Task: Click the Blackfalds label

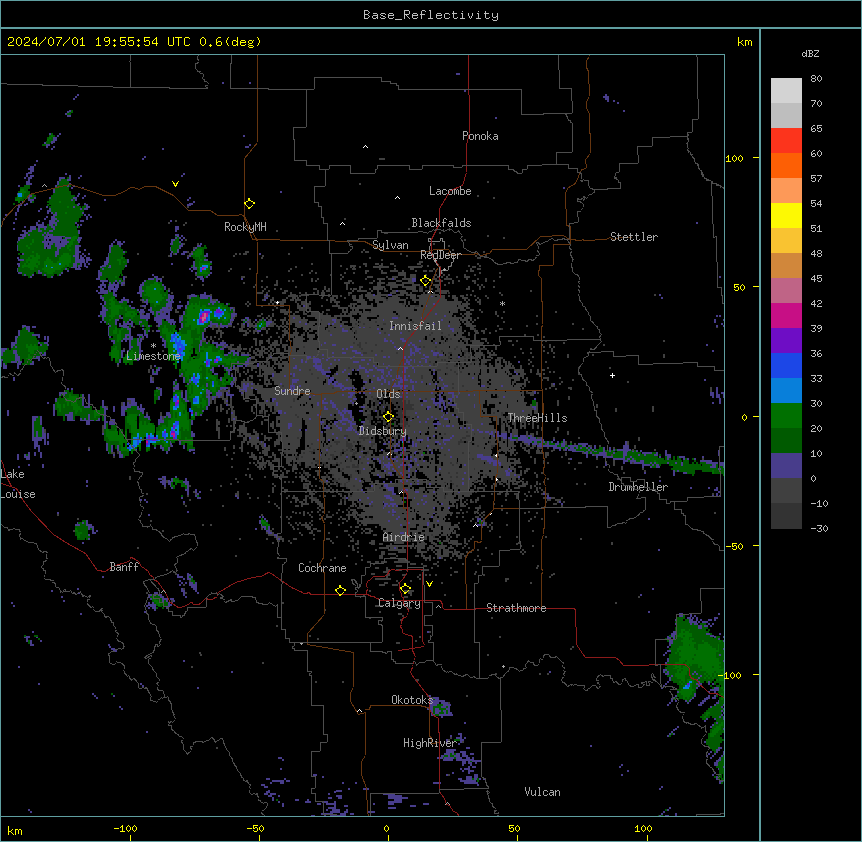Action: click(441, 223)
